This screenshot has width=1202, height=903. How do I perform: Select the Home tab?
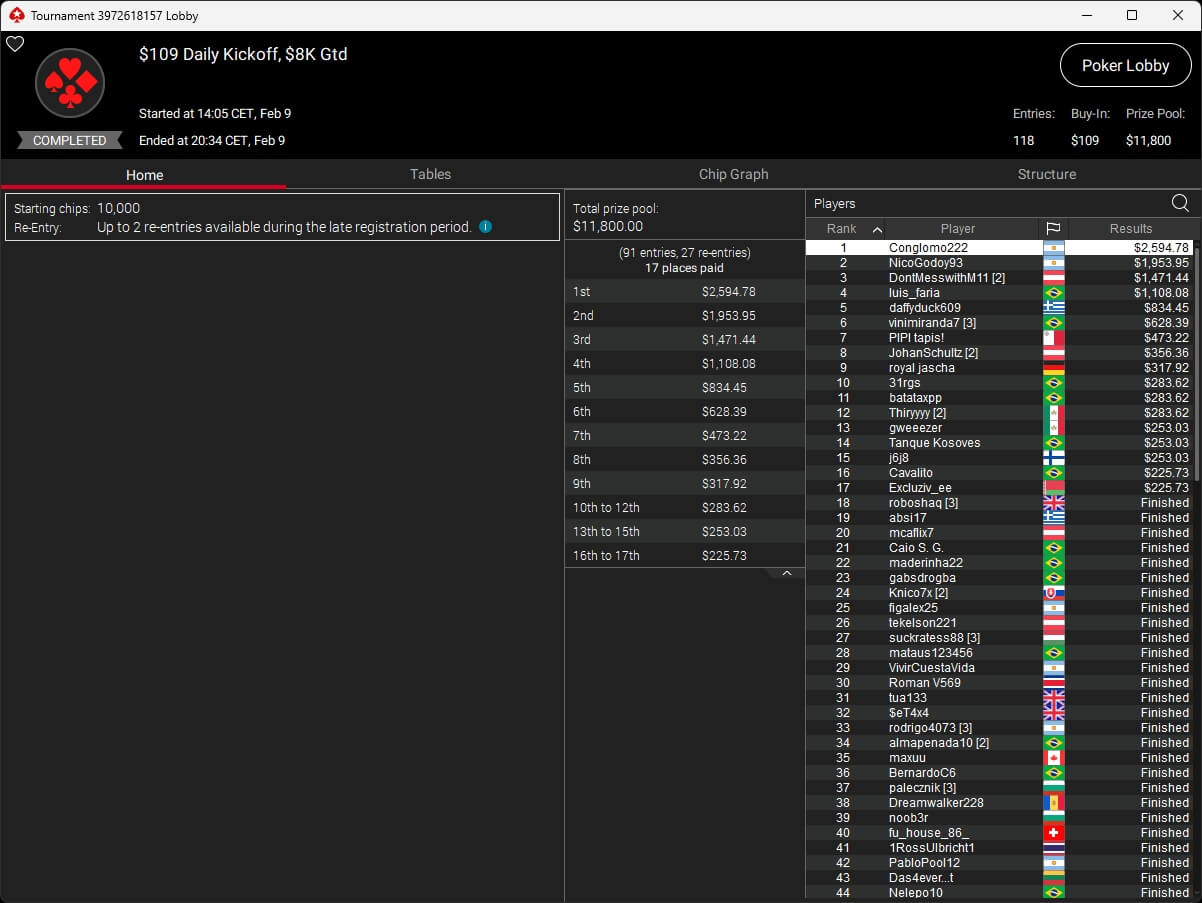pos(144,175)
